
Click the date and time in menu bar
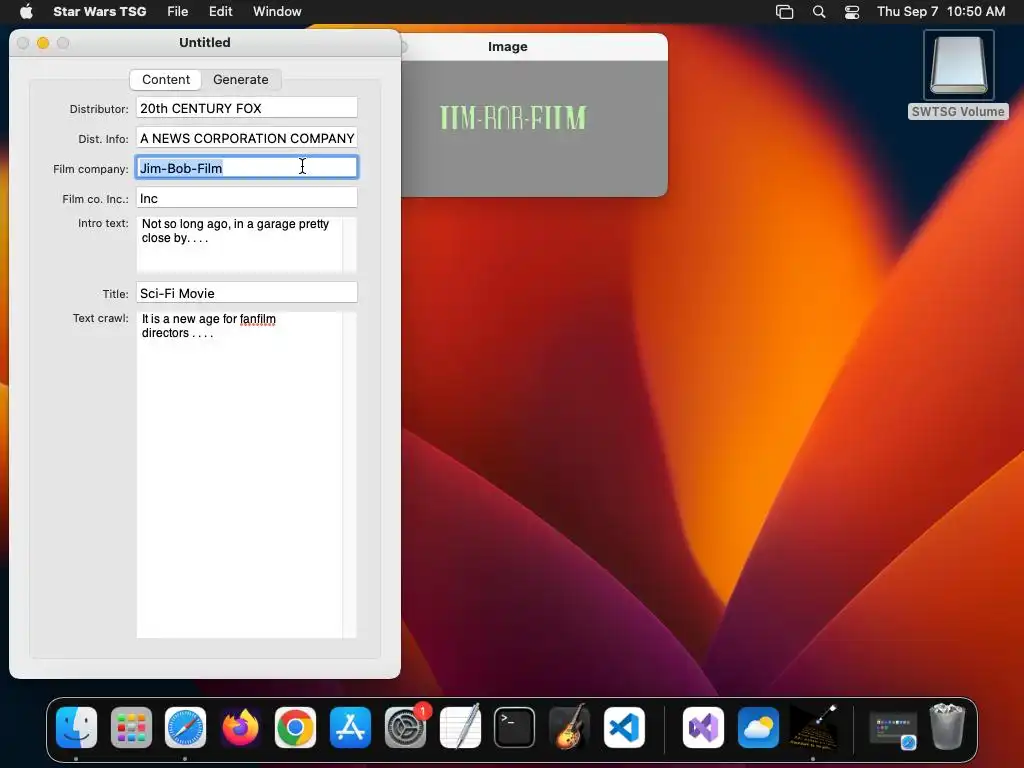click(940, 12)
